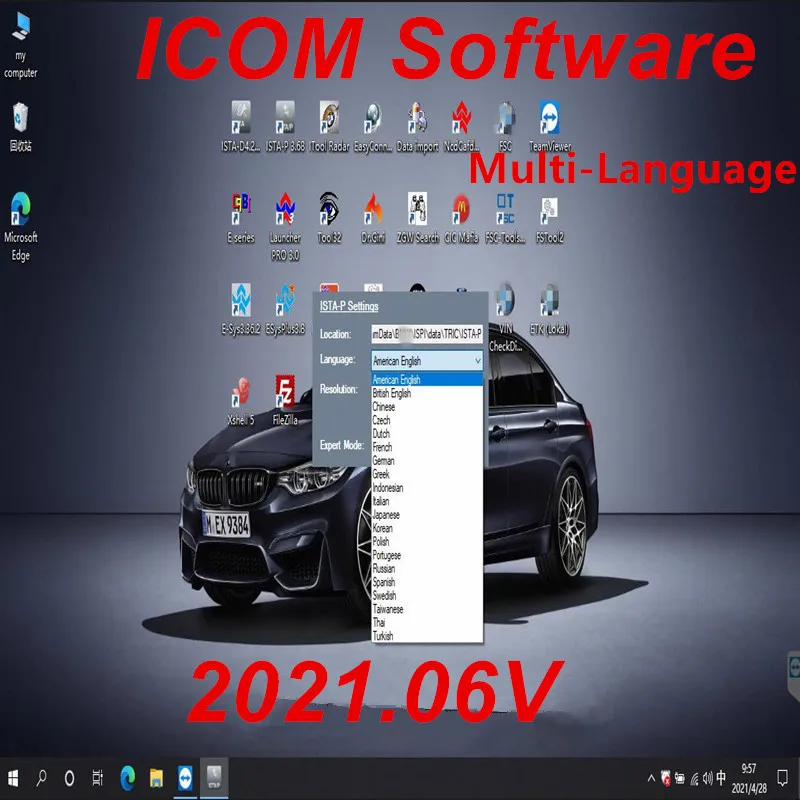Launch the NcdCafd tool icon
Screen dimensions: 800x800
[461, 126]
